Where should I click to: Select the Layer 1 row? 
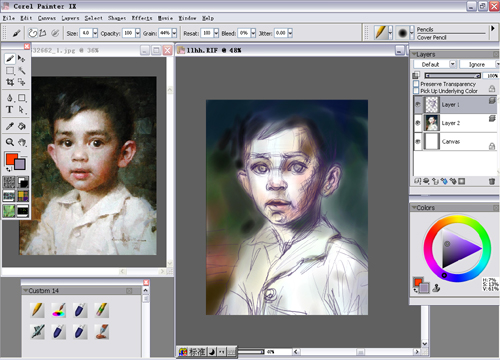coord(455,105)
